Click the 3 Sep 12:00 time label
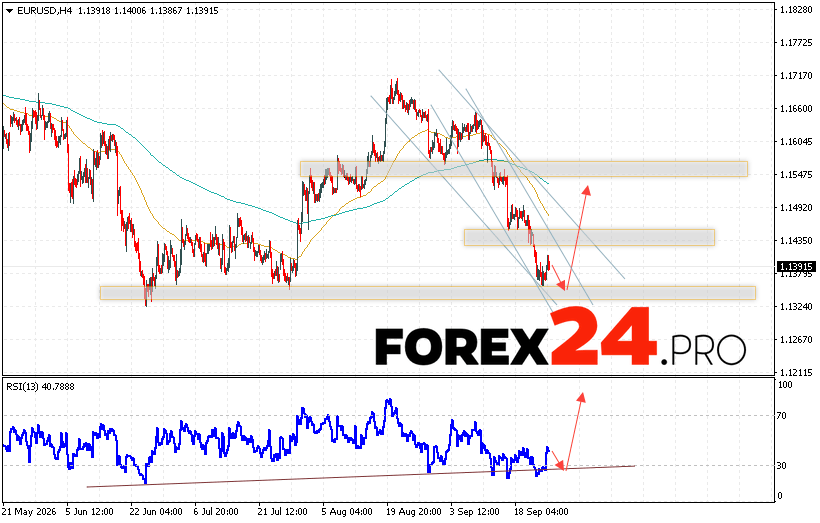The width and height of the screenshot is (820, 523). 476,511
